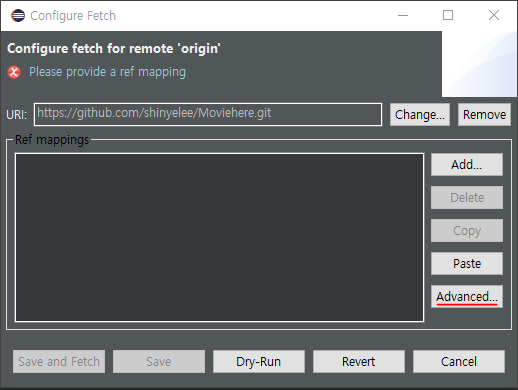The width and height of the screenshot is (518, 390).
Task: Open the Advanced... ref mapping dialog
Action: [467, 296]
